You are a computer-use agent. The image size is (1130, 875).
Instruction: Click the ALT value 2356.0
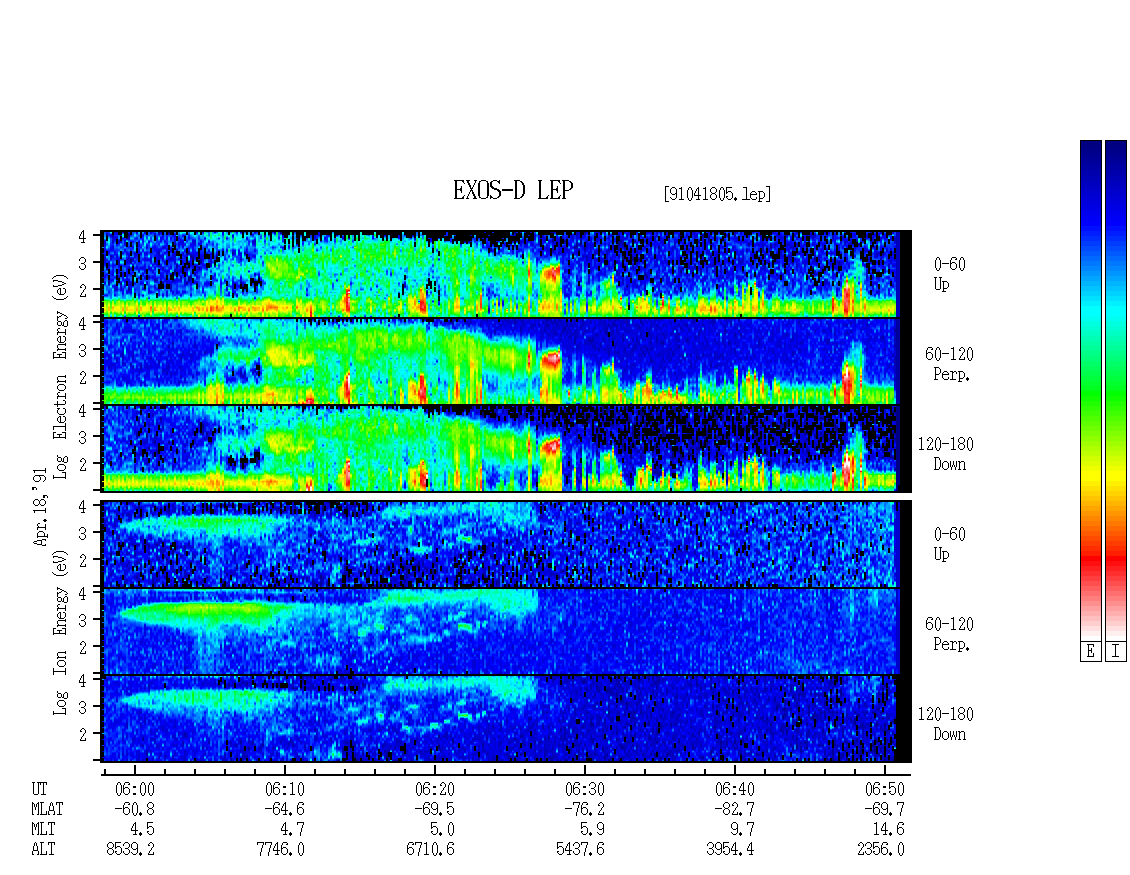880,849
